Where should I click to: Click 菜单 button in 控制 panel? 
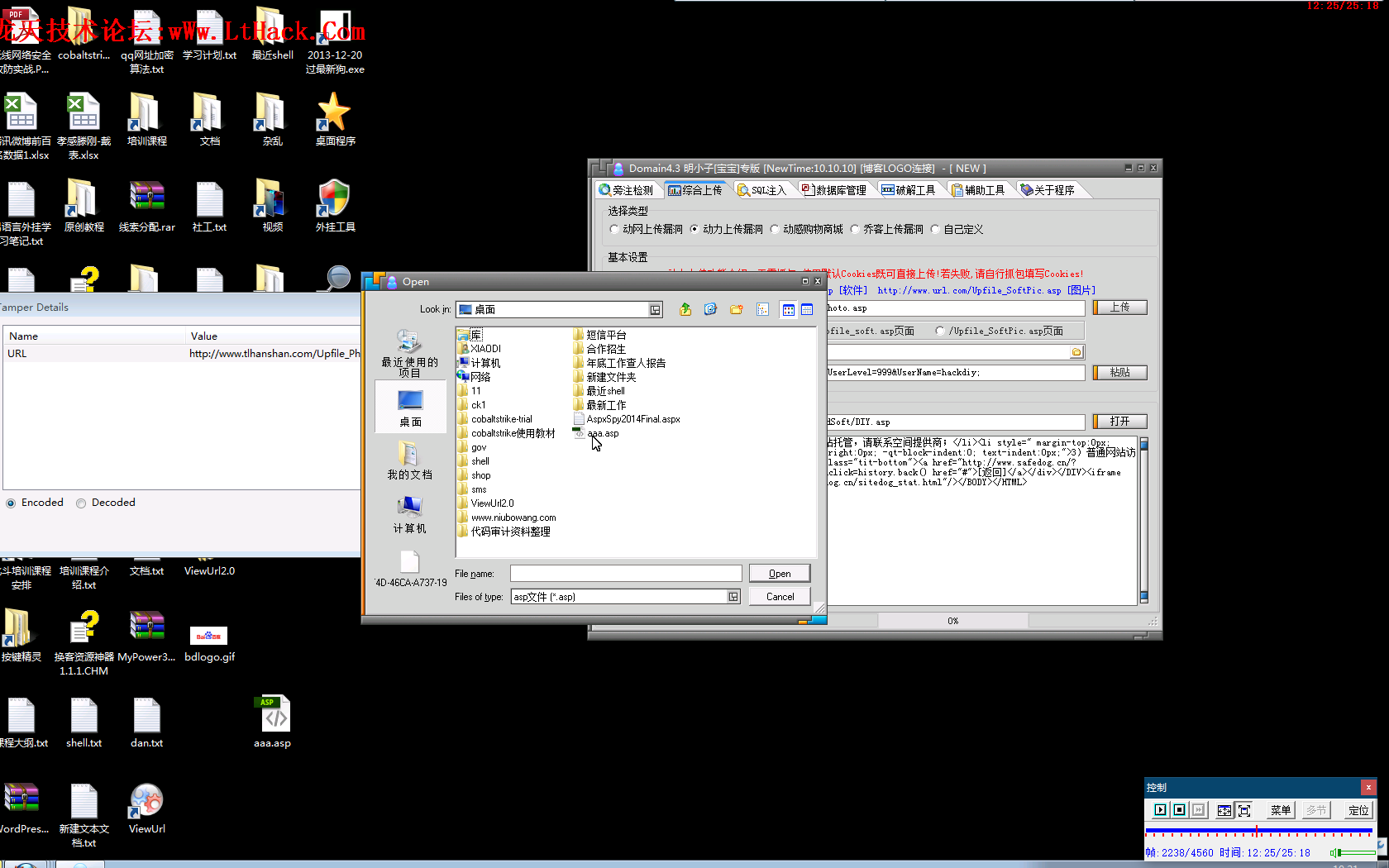[x=1281, y=810]
